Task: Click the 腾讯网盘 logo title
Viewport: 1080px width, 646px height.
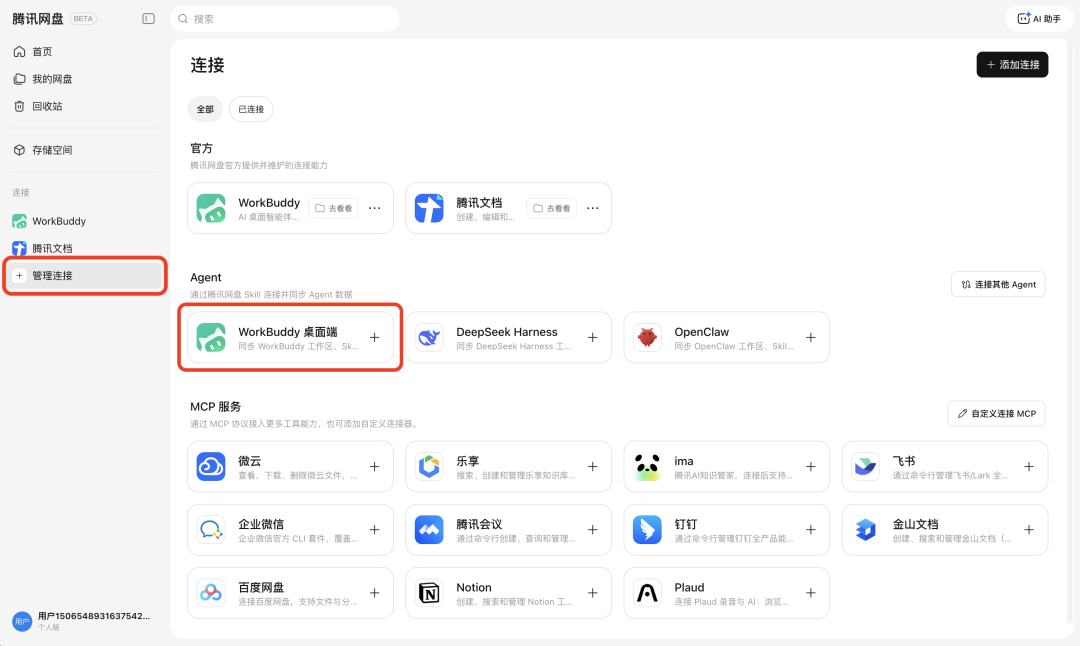Action: (x=38, y=19)
